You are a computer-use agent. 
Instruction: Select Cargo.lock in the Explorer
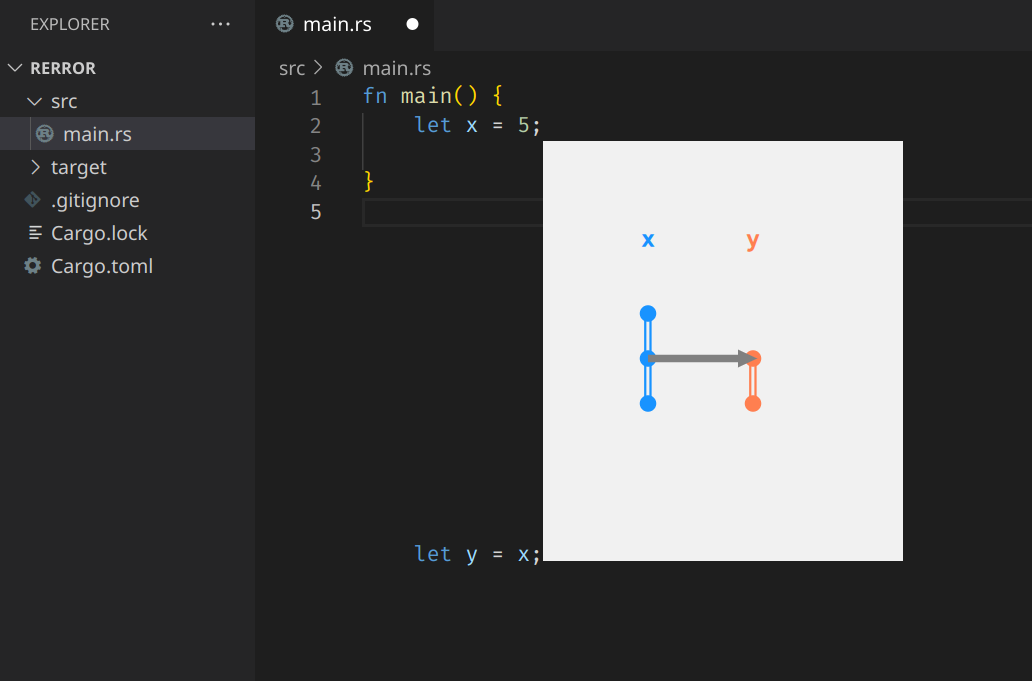[x=99, y=232]
